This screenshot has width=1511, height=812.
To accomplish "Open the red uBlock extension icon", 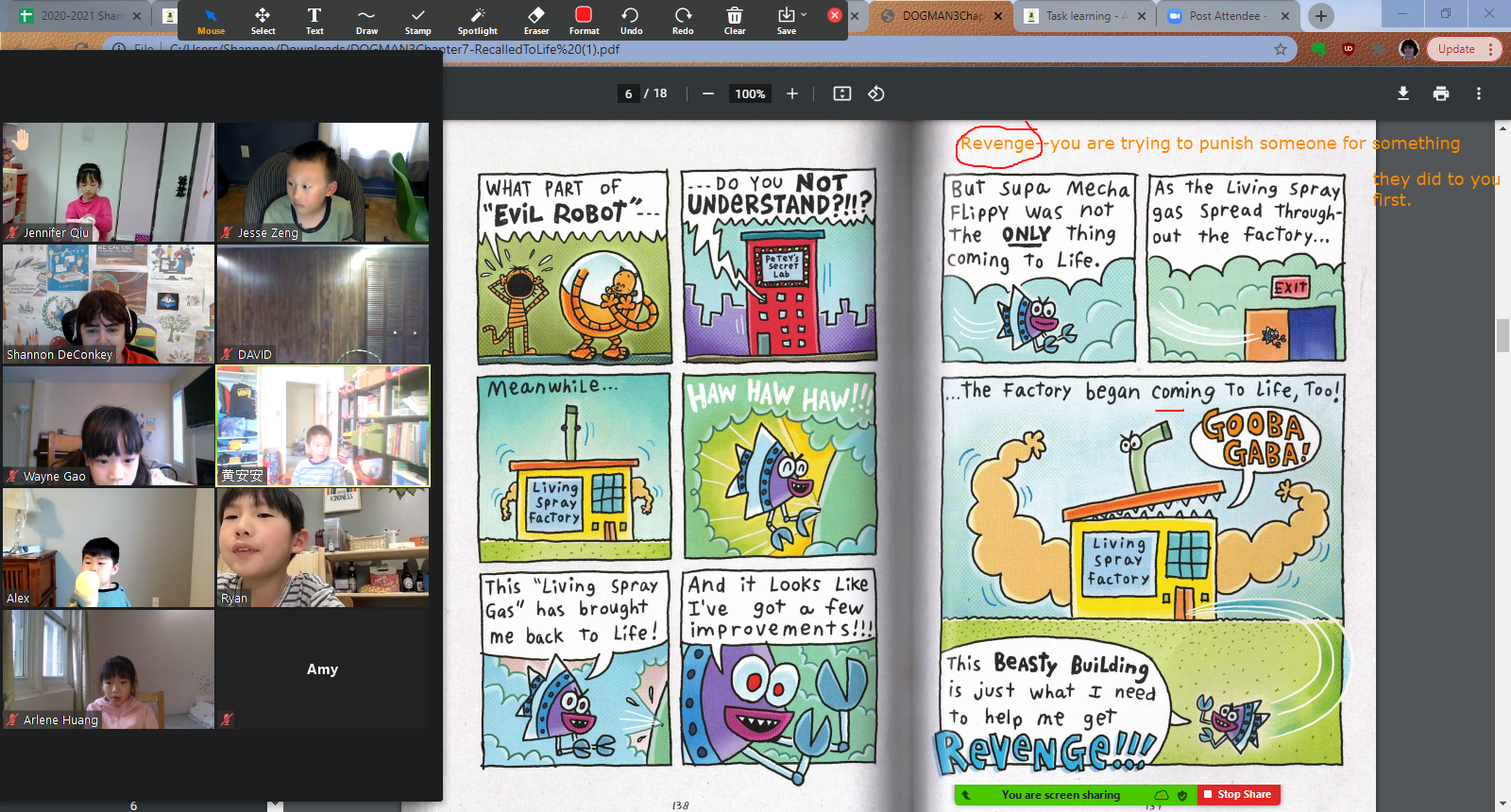I will [1349, 49].
